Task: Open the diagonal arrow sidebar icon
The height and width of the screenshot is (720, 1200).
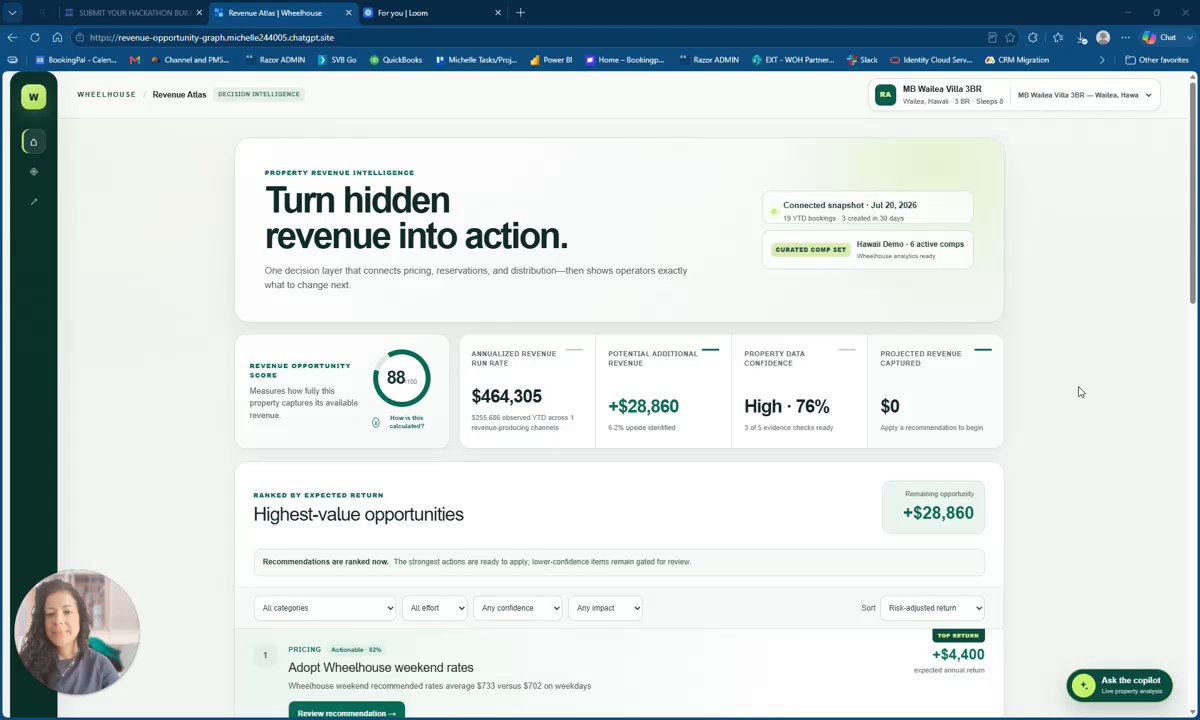Action: point(33,202)
